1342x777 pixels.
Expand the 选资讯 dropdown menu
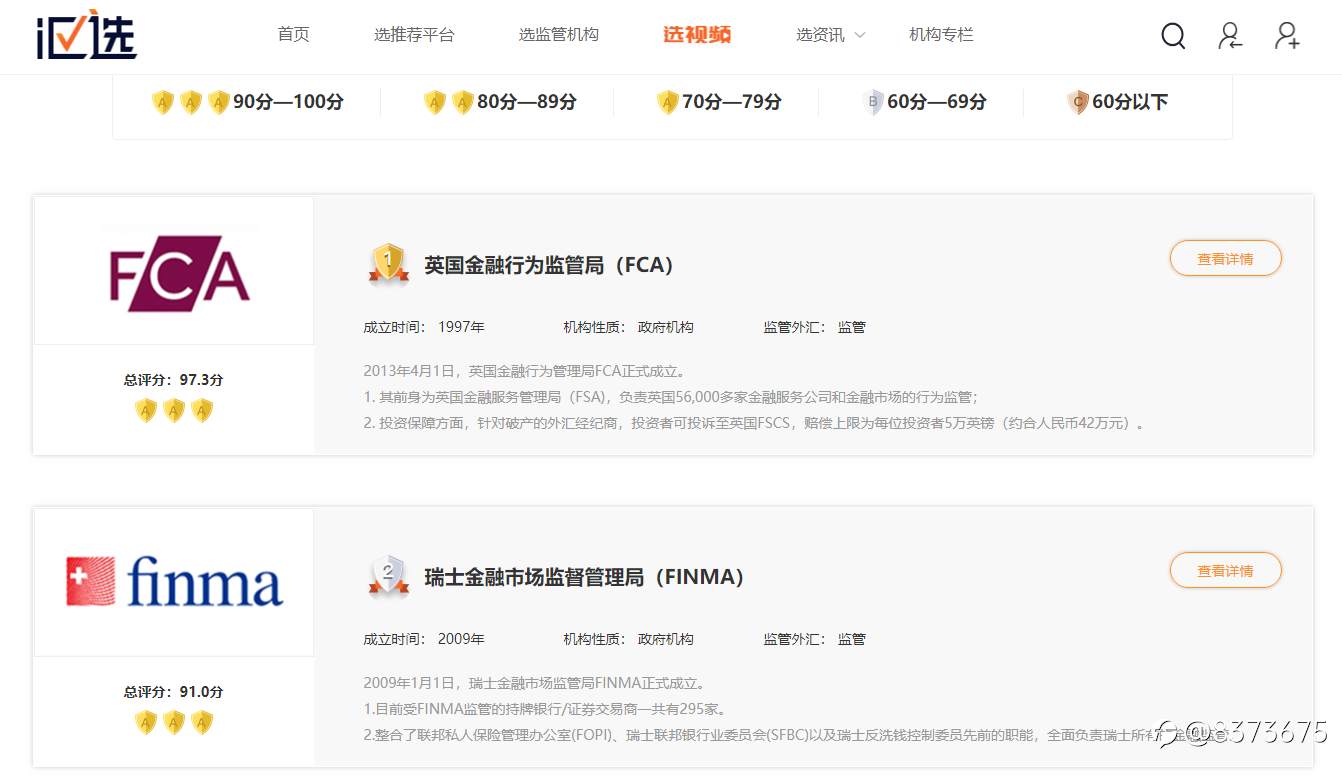(830, 35)
